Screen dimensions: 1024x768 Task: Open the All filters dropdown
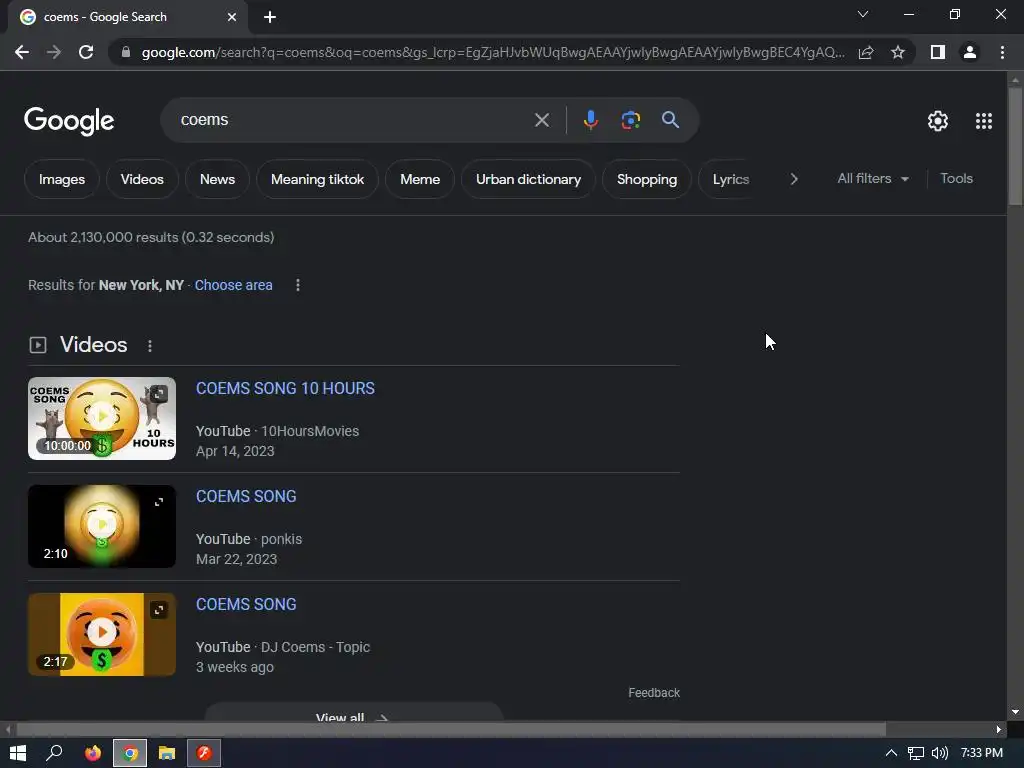872,178
